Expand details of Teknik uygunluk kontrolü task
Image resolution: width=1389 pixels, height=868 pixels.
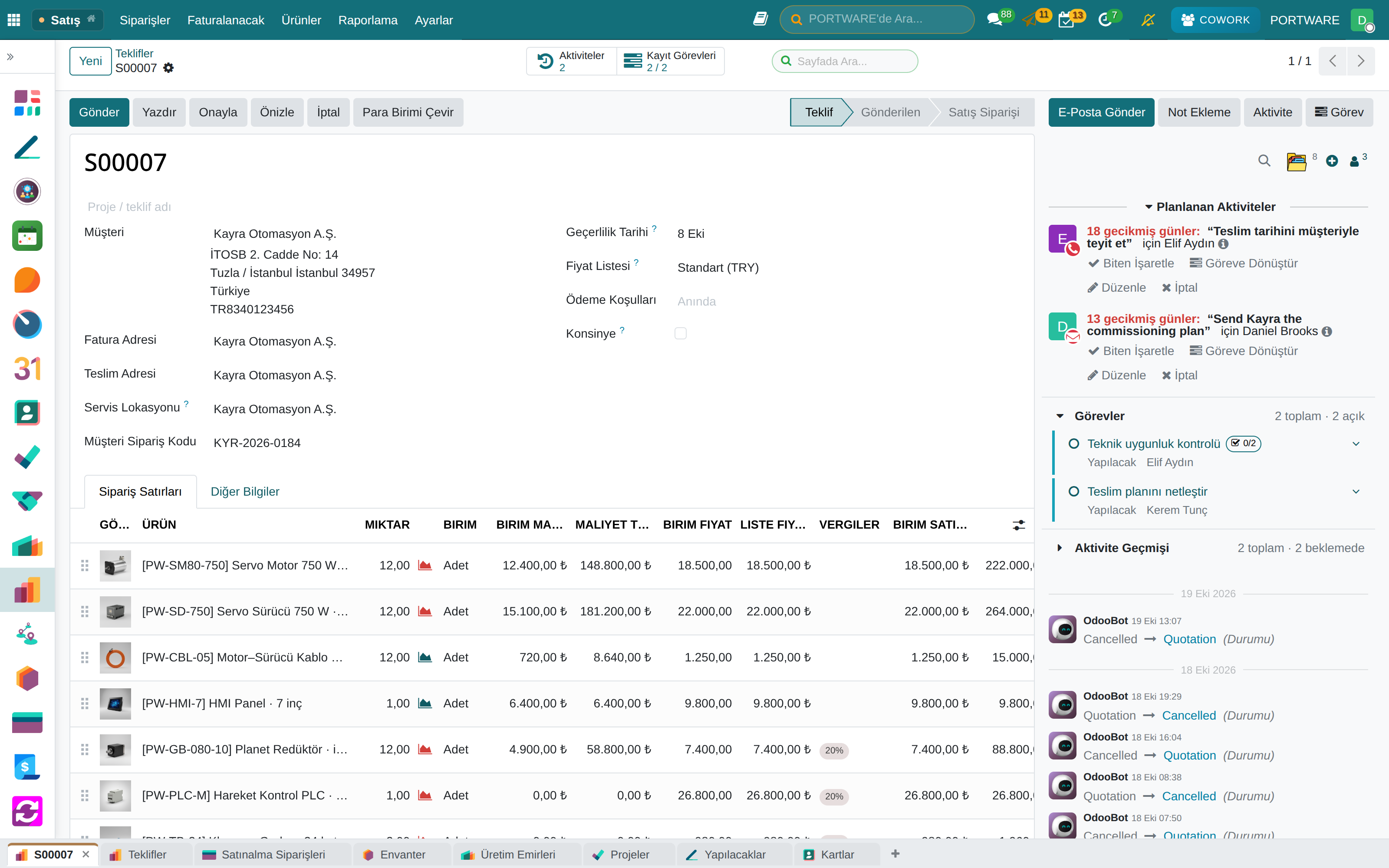coord(1356,444)
